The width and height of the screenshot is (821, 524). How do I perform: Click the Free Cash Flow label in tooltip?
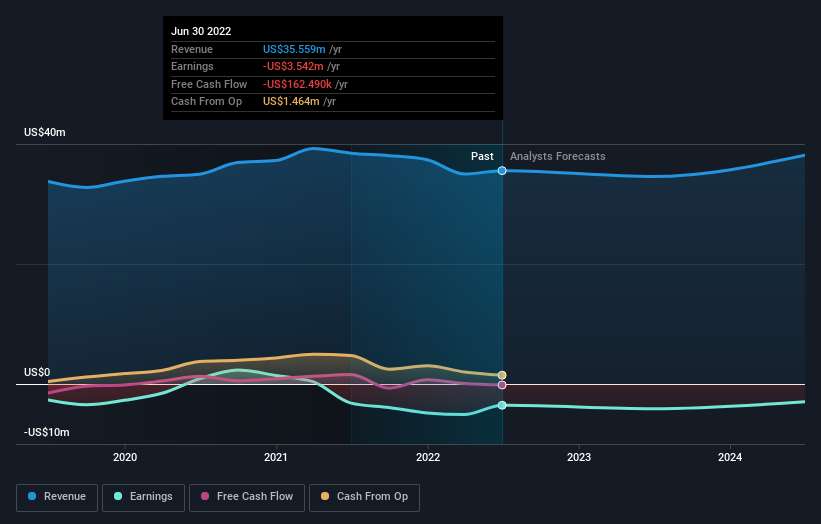(209, 84)
